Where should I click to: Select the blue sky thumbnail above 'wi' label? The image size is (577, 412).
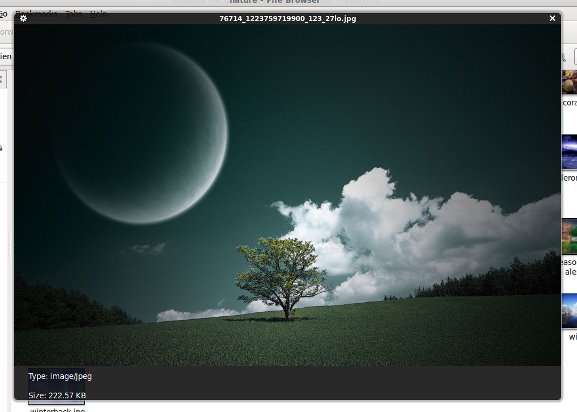click(x=569, y=311)
